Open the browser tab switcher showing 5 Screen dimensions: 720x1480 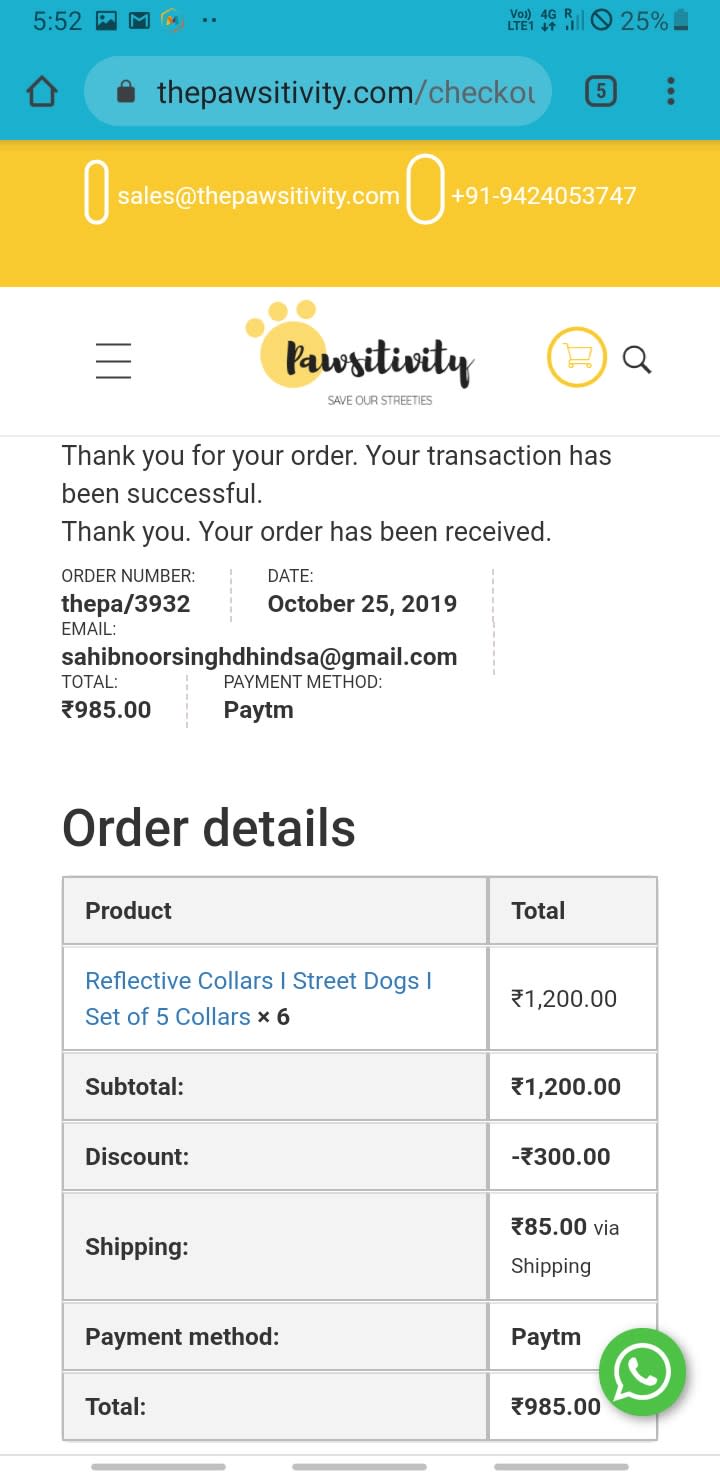[x=600, y=92]
